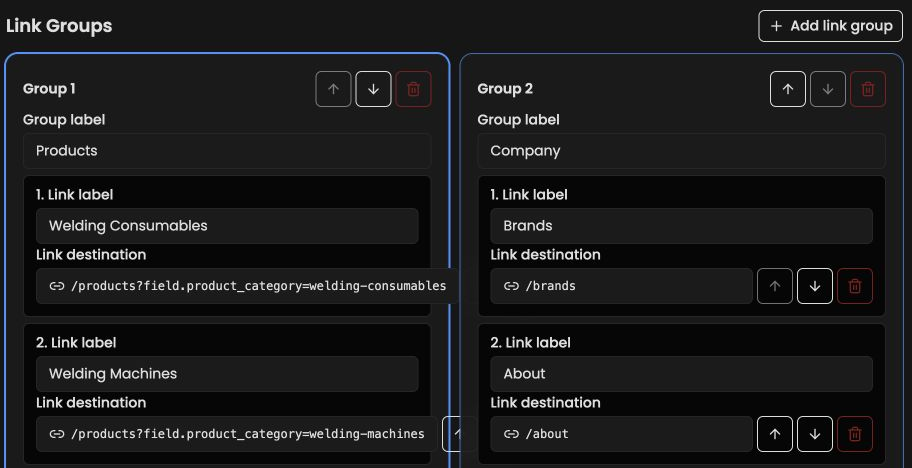The height and width of the screenshot is (468, 912).
Task: Click link icon in welding-machines destination
Action: 56,434
